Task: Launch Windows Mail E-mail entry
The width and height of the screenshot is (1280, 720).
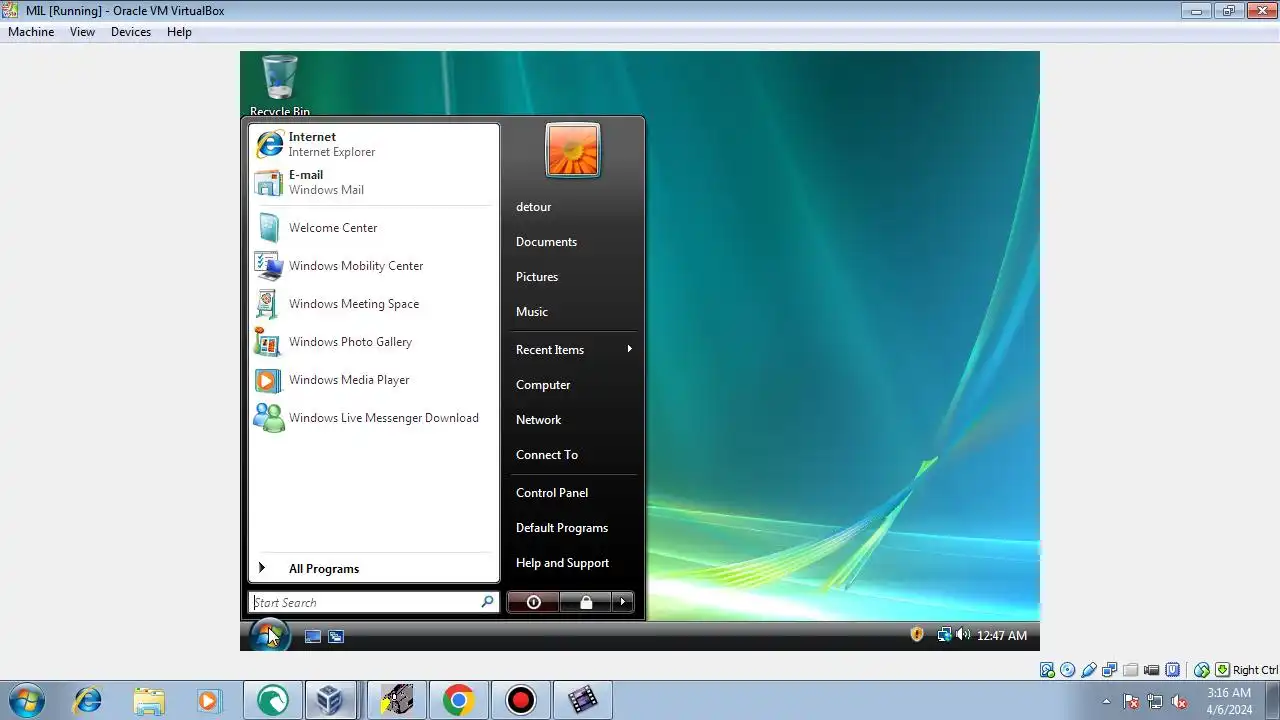Action: pos(373,182)
